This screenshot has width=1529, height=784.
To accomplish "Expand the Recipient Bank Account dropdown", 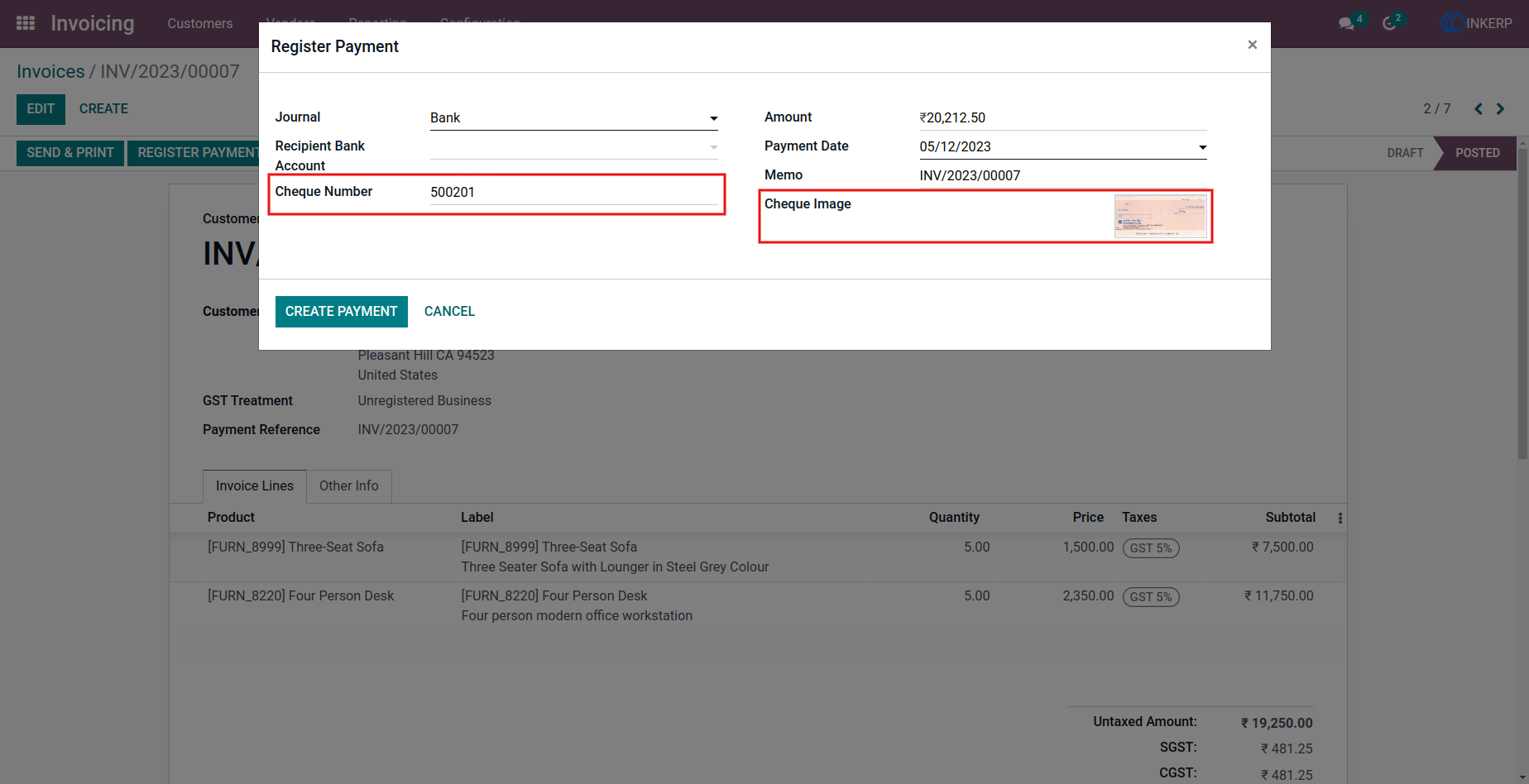I will point(713,147).
